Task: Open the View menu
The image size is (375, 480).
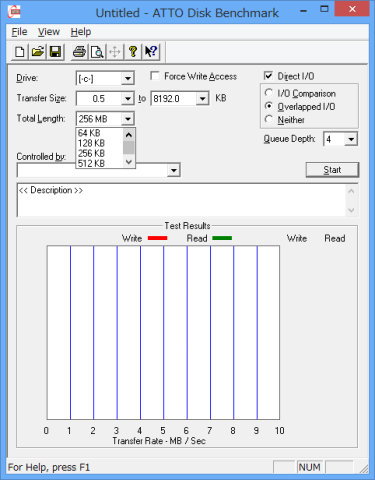Action: 49,32
